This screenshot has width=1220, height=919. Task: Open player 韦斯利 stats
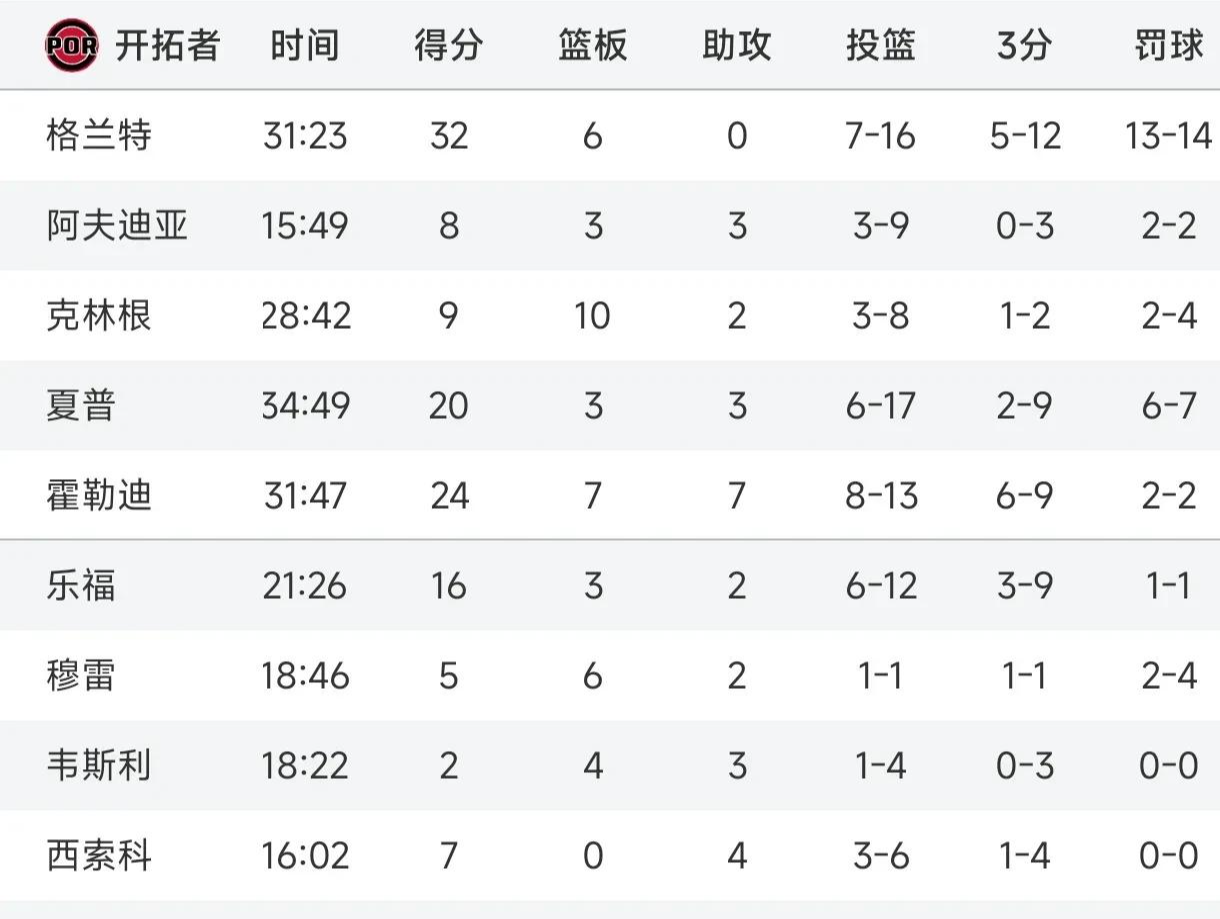[99, 766]
